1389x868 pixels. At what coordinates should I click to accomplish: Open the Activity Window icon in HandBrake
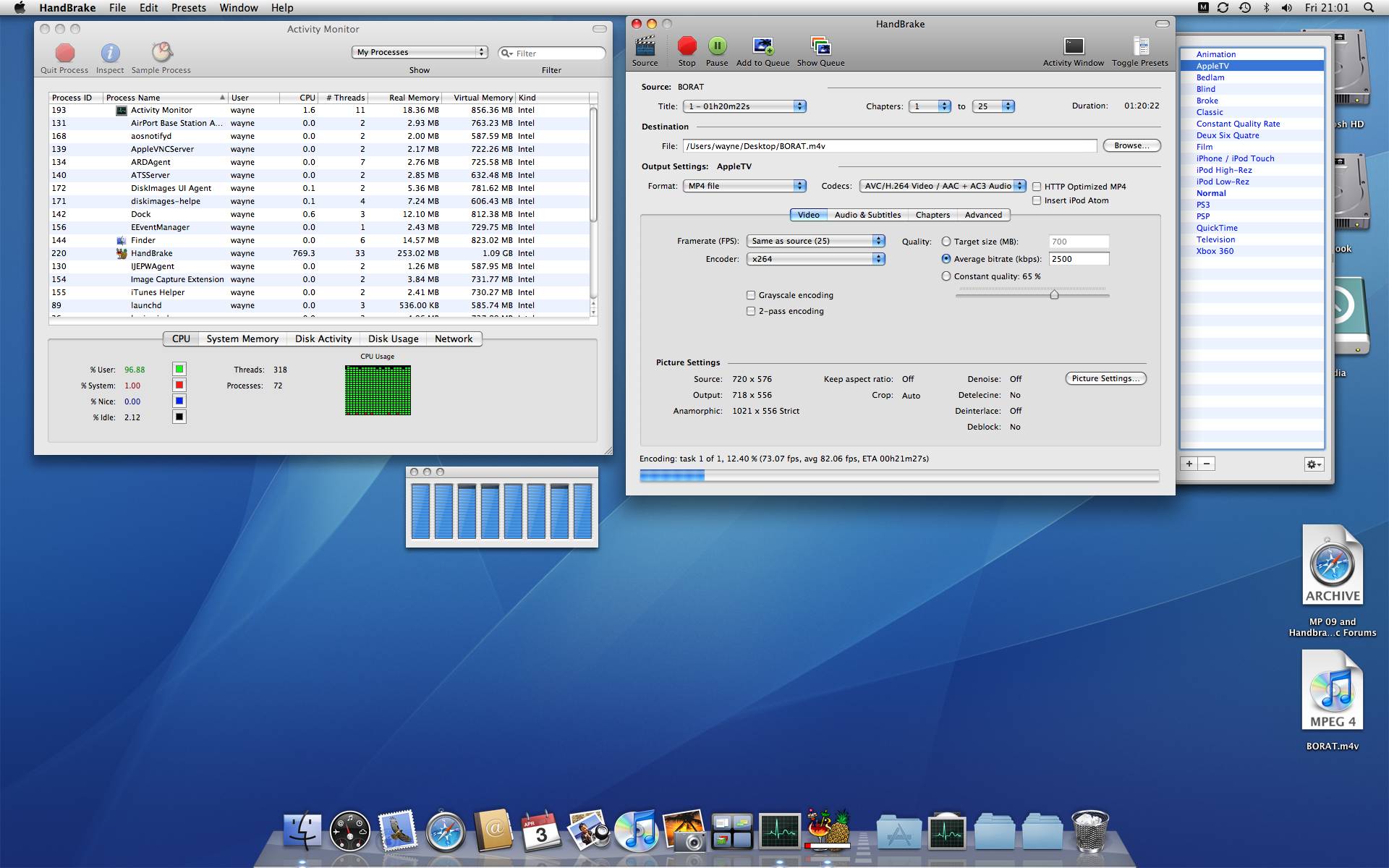click(1074, 46)
